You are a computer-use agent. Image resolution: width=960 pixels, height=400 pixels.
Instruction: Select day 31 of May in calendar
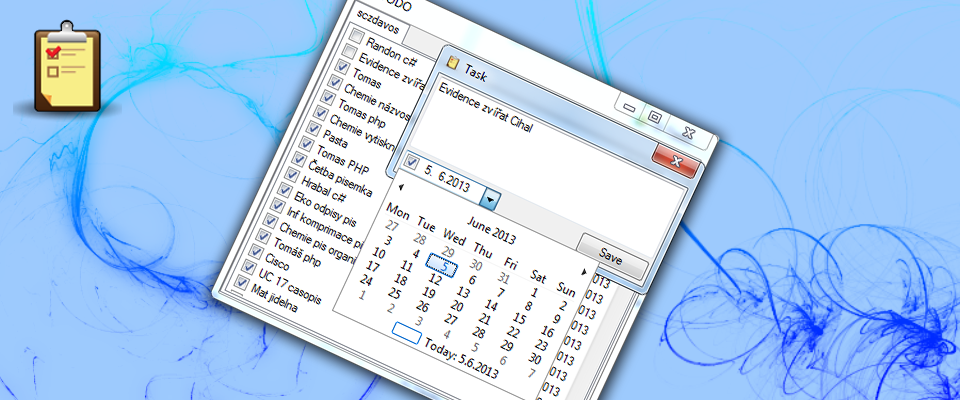click(x=503, y=279)
